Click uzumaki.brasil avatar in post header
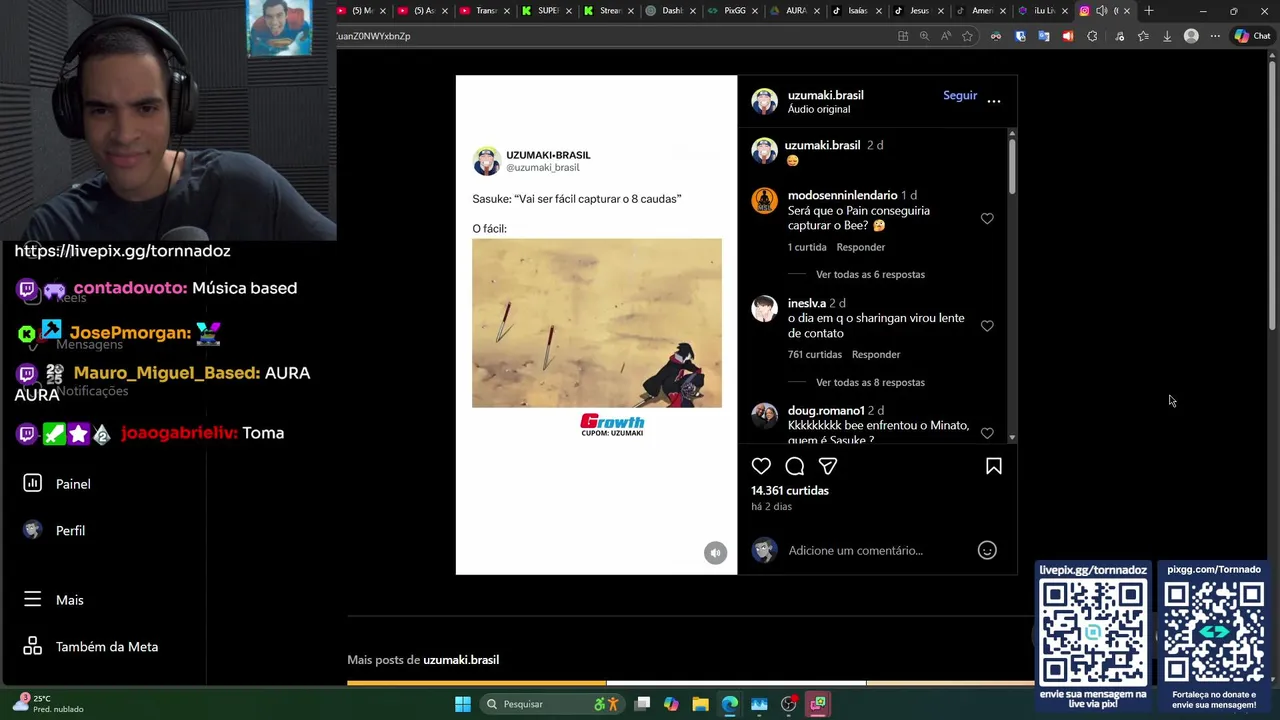This screenshot has width=1280, height=720. point(765,101)
